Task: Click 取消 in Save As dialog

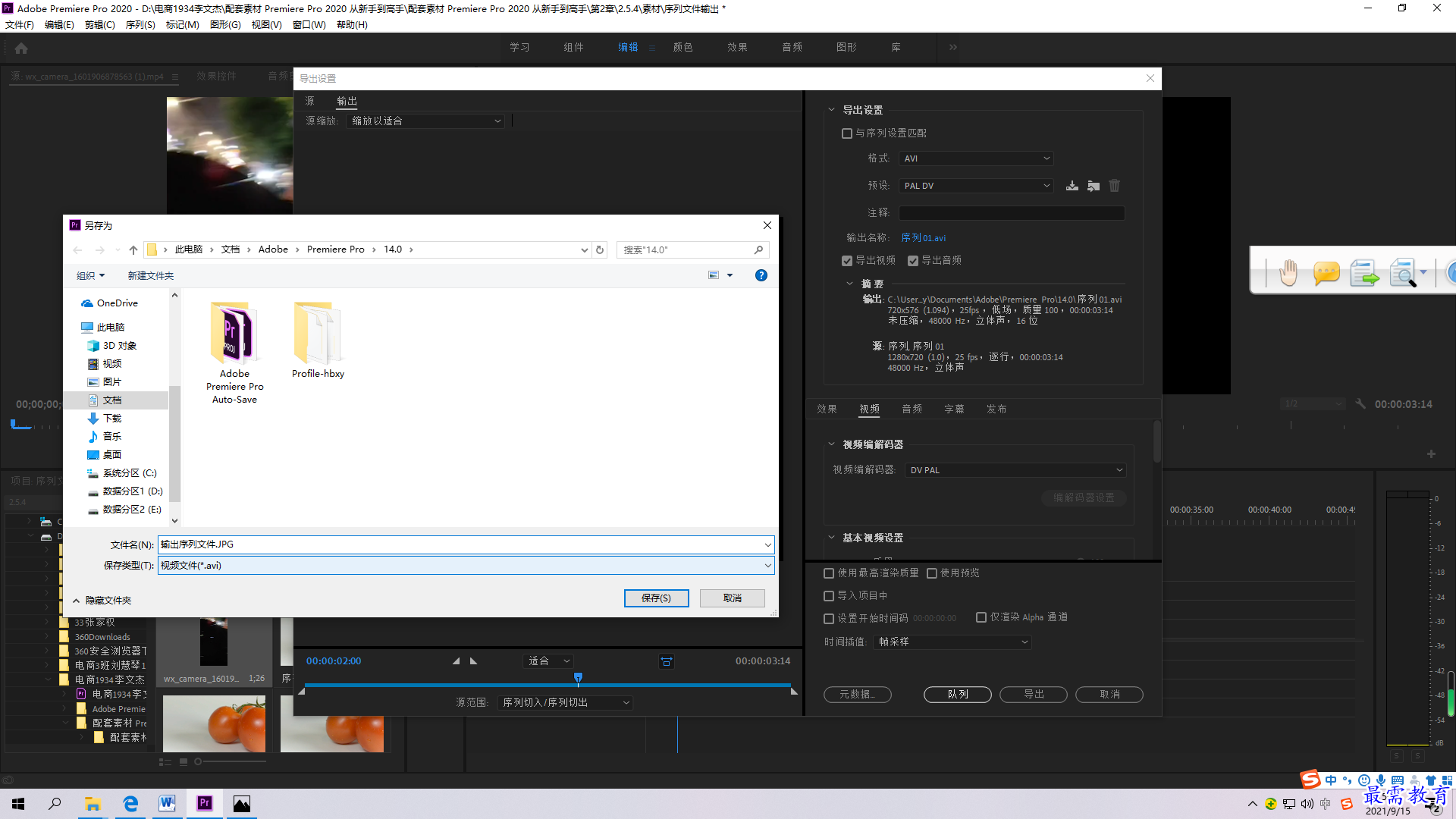Action: [x=733, y=598]
